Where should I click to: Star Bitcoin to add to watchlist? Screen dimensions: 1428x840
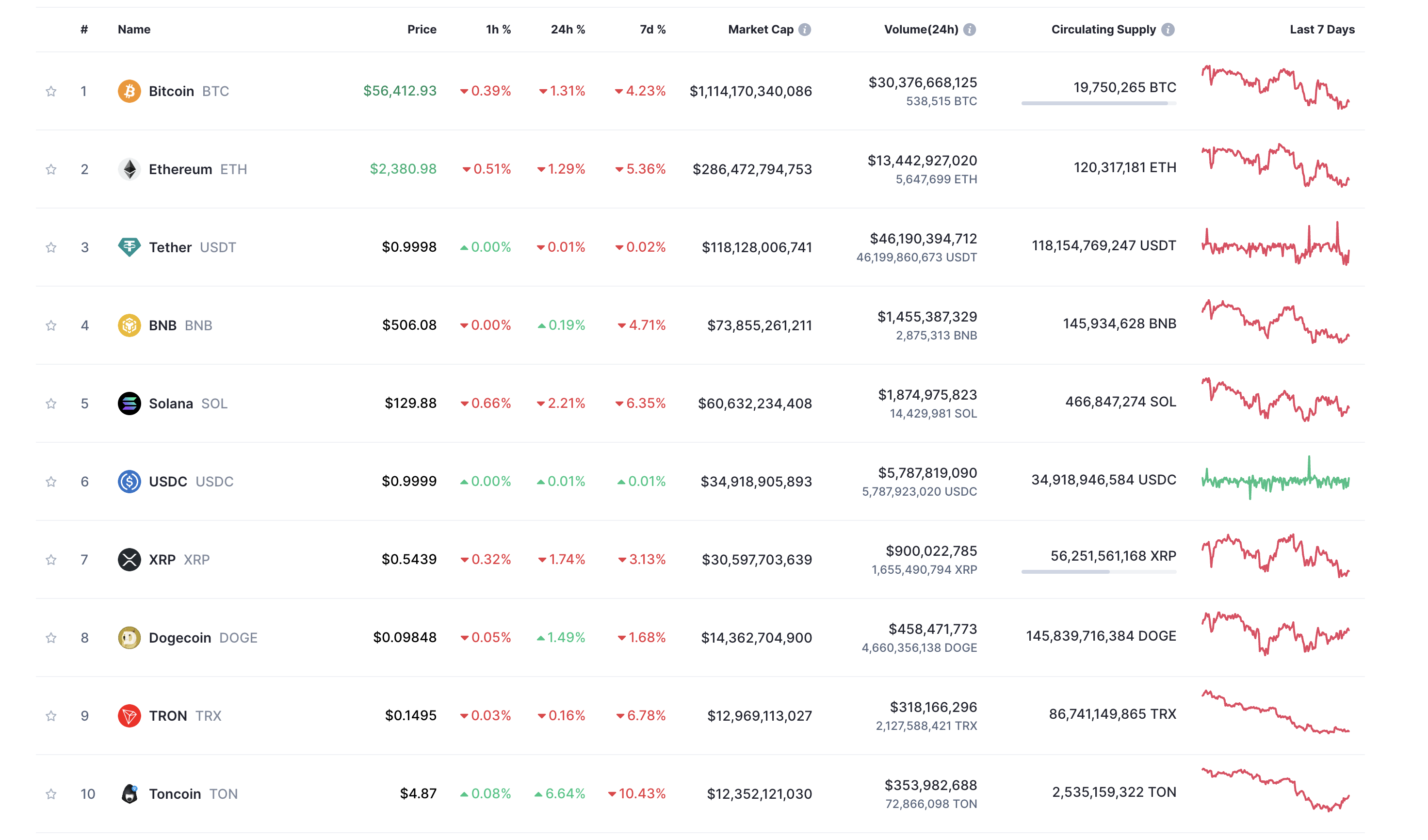51,91
